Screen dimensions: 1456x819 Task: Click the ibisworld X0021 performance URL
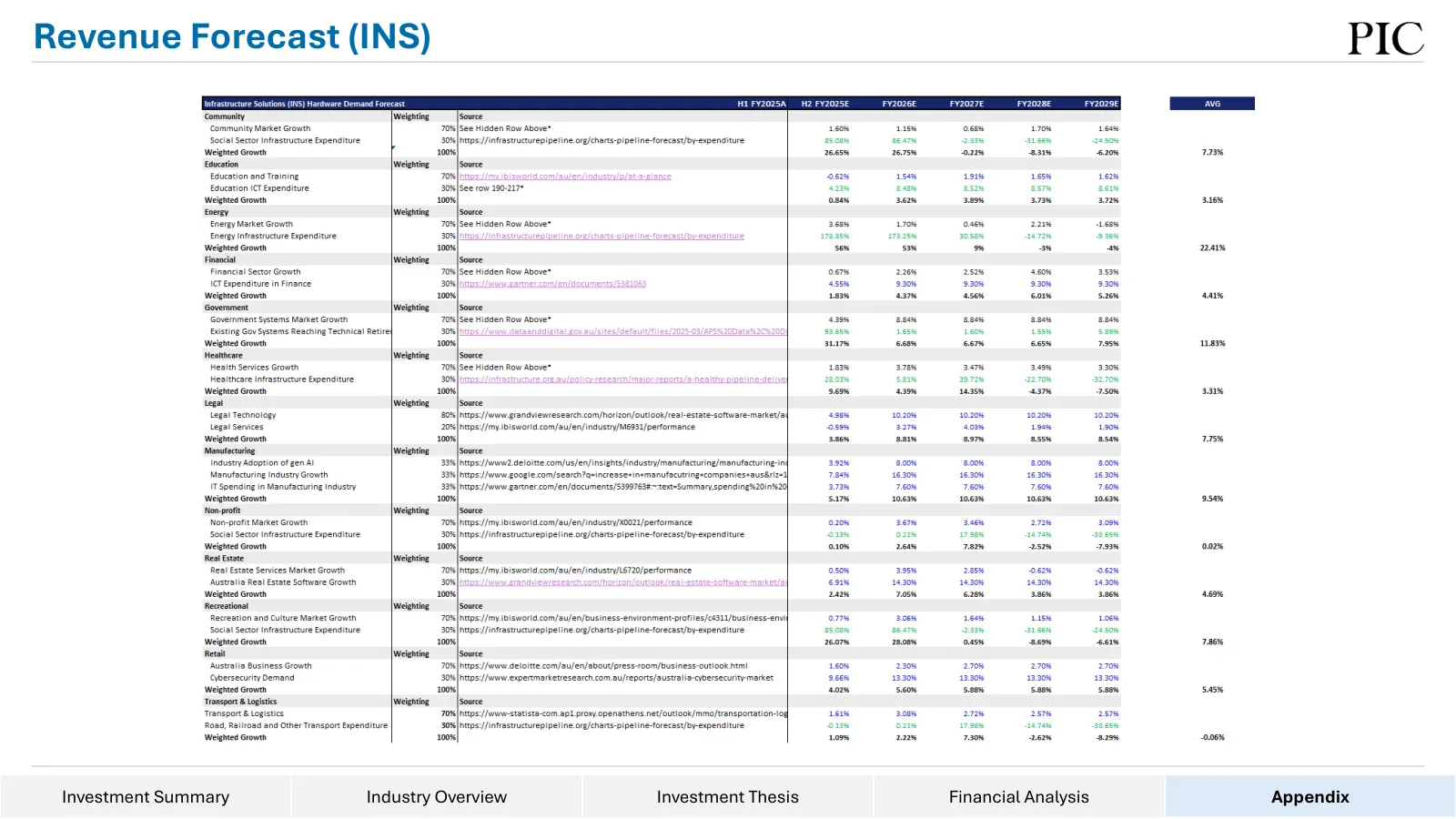(x=576, y=522)
